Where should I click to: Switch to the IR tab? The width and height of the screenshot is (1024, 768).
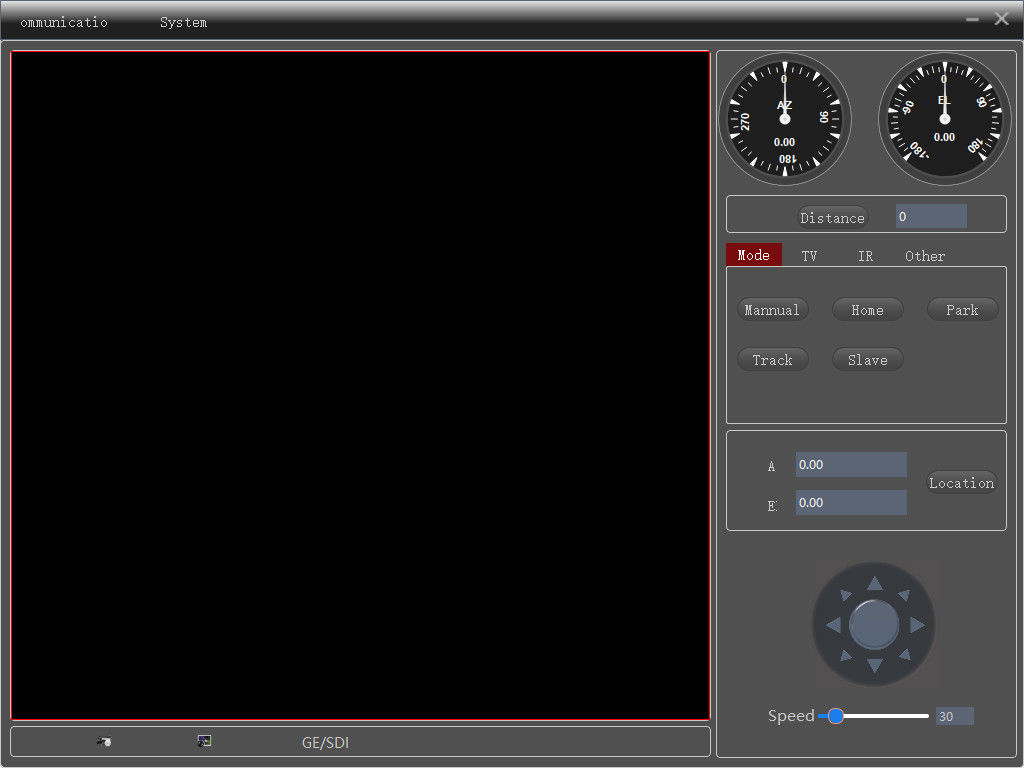865,256
